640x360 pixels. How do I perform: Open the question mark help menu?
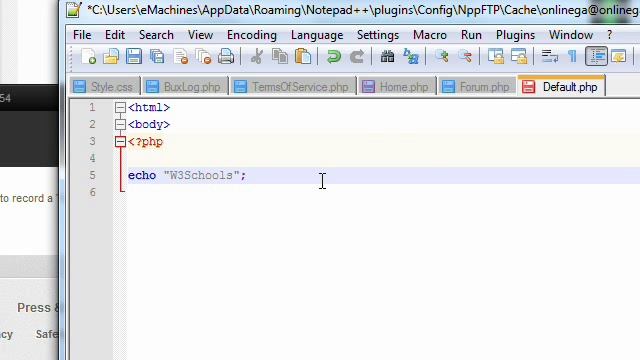(609, 35)
